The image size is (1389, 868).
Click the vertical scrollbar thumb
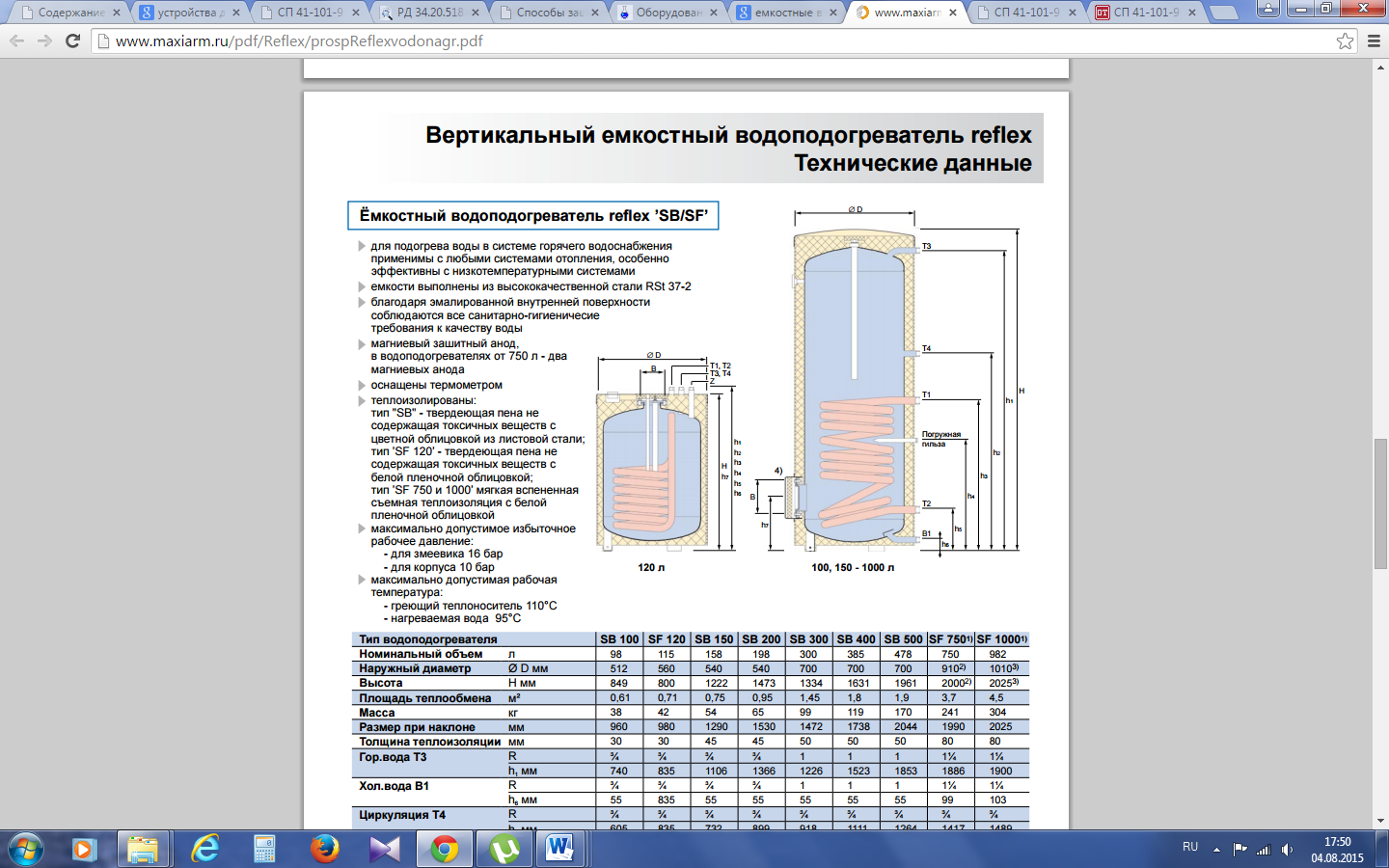[1380, 503]
